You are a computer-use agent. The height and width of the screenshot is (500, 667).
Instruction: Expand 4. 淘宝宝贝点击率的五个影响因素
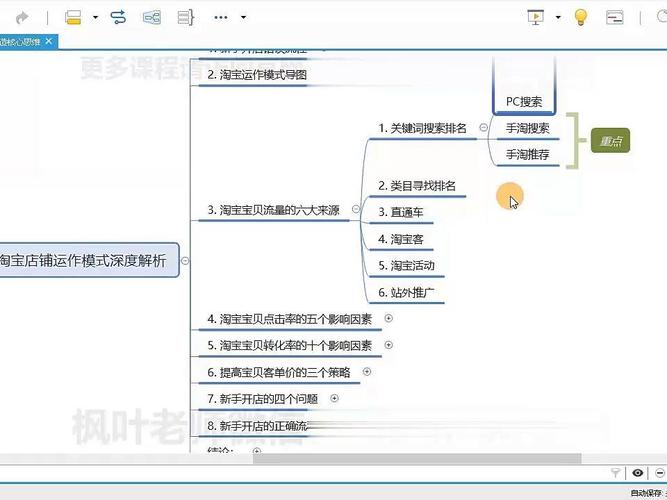pos(388,318)
